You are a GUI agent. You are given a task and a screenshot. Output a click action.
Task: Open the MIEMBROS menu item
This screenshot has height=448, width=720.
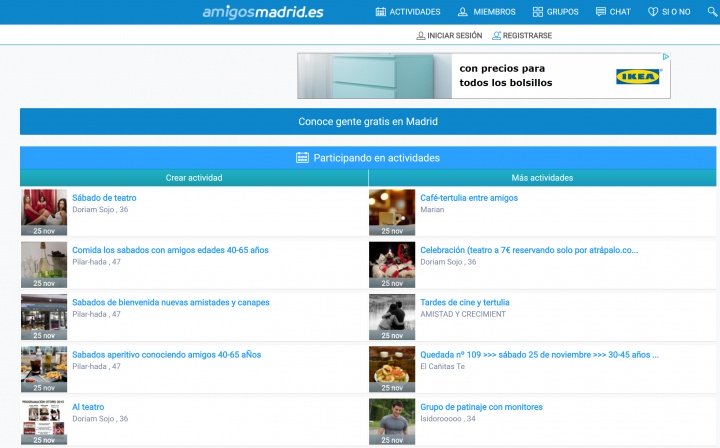tap(495, 12)
